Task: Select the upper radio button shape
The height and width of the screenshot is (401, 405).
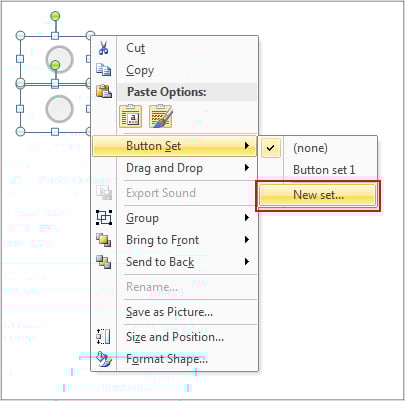Action: [59, 59]
